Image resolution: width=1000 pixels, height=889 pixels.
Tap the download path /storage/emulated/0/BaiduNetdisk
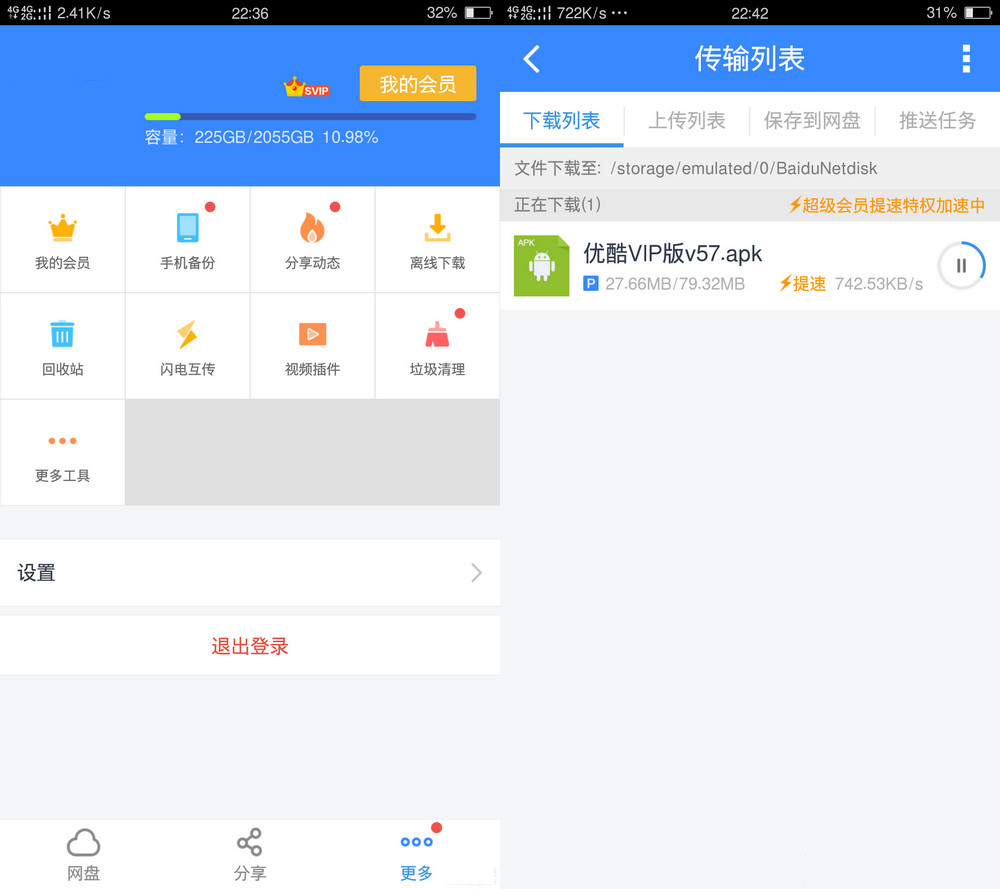pyautogui.click(x=744, y=168)
